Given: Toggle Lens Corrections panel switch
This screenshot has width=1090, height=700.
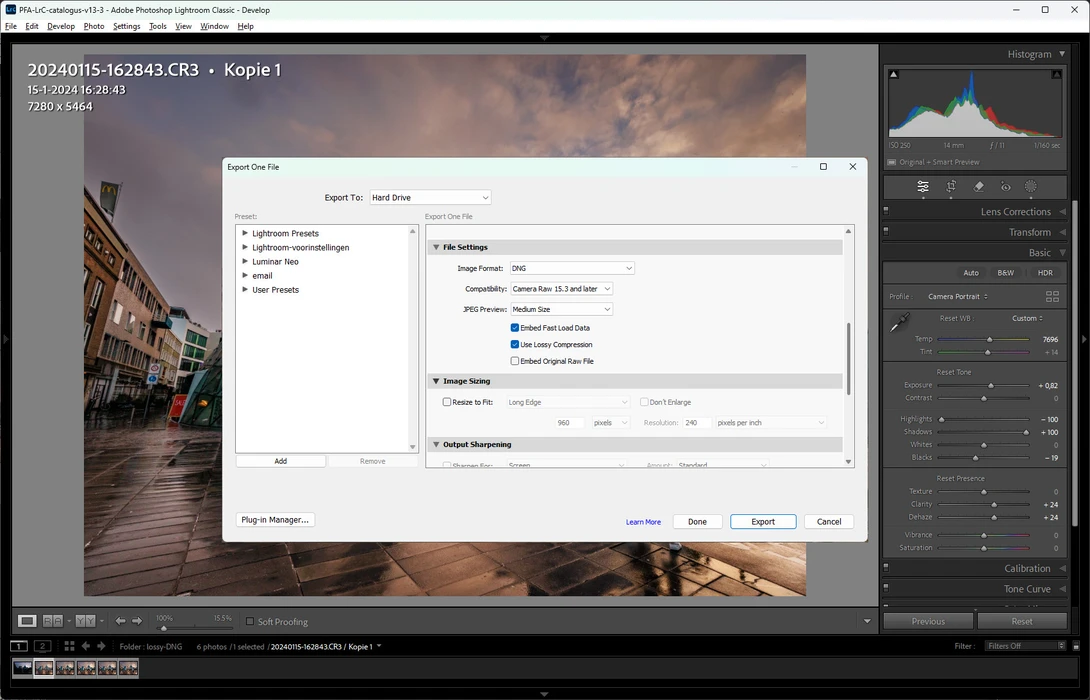Looking at the screenshot, I should (886, 211).
